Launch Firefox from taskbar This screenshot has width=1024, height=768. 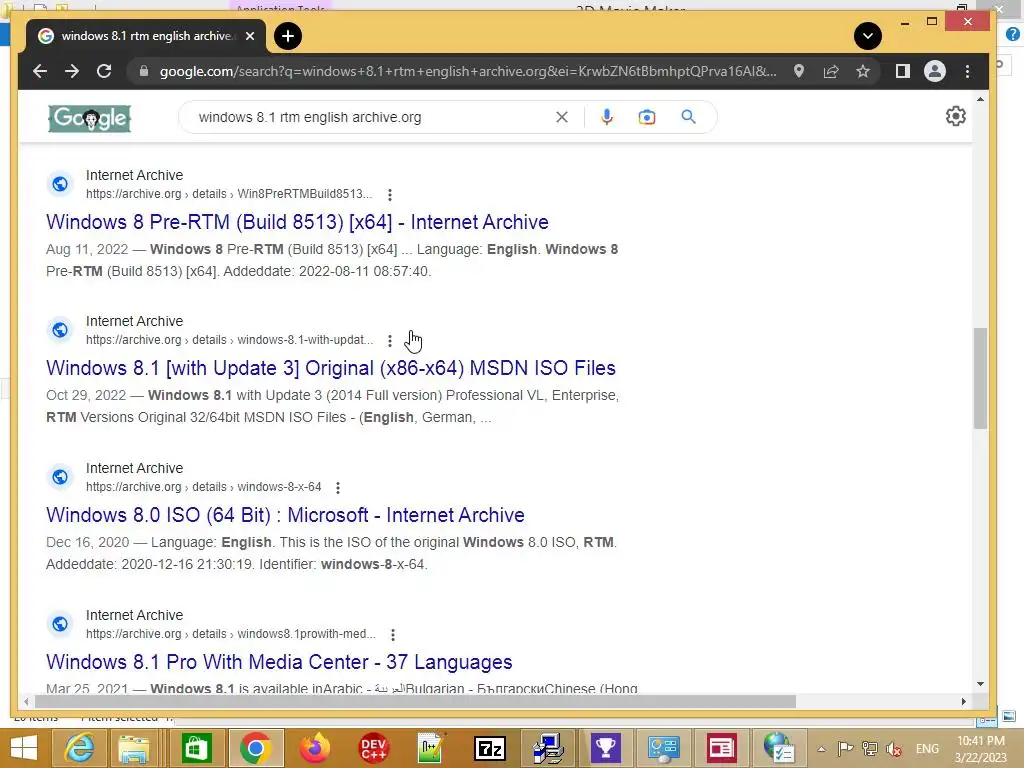pyautogui.click(x=315, y=748)
